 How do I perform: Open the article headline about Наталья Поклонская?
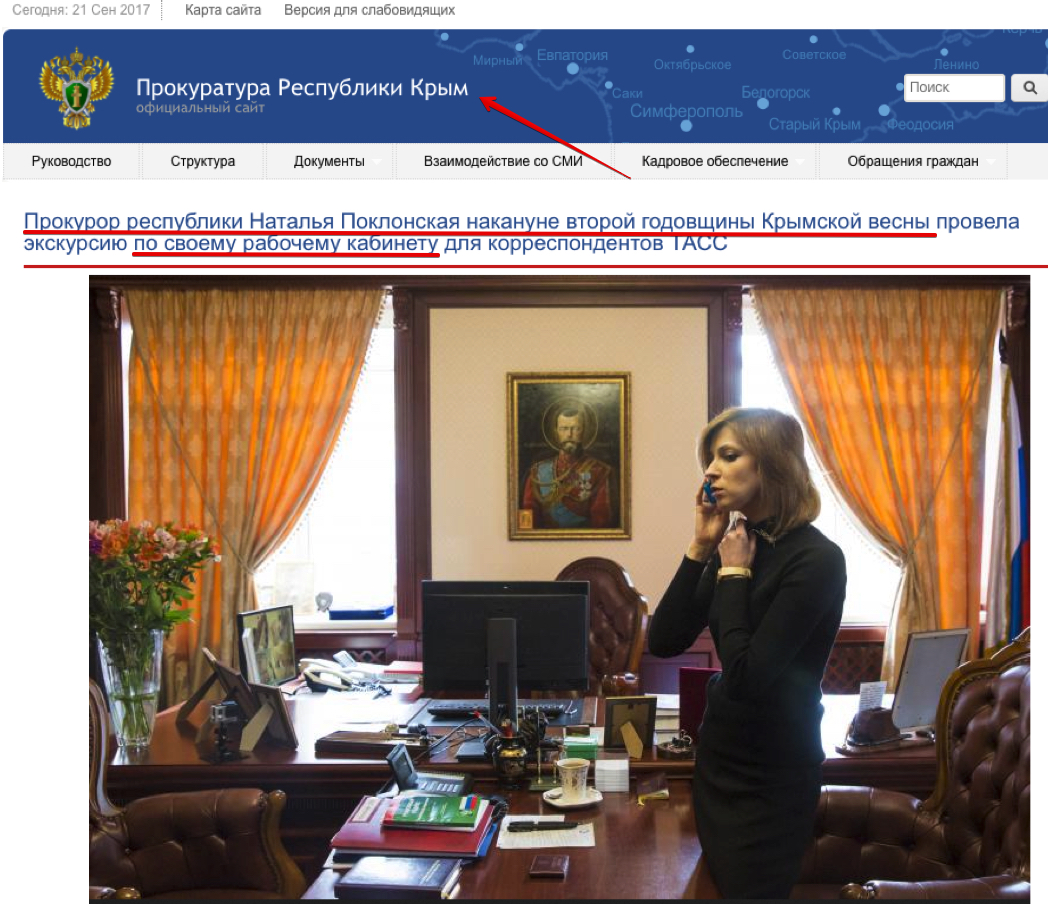click(x=521, y=231)
